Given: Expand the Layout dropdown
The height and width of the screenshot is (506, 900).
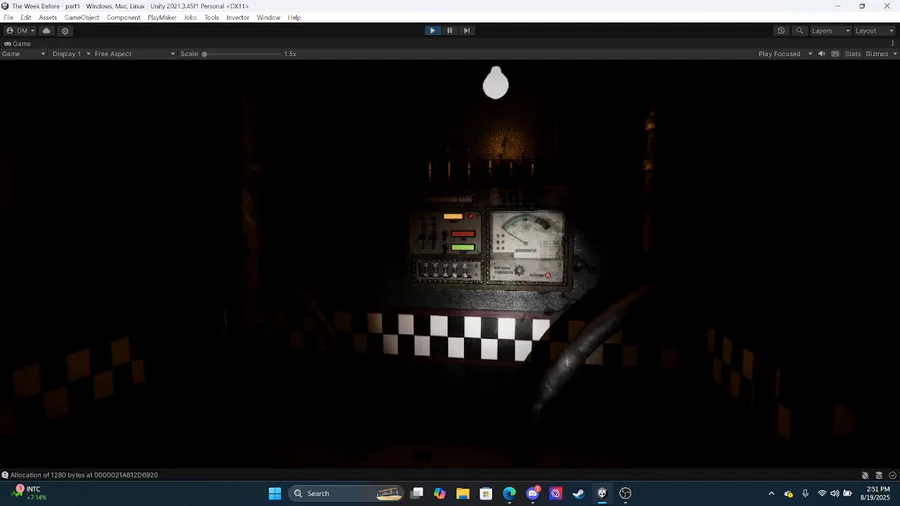Looking at the screenshot, I should click(x=874, y=30).
